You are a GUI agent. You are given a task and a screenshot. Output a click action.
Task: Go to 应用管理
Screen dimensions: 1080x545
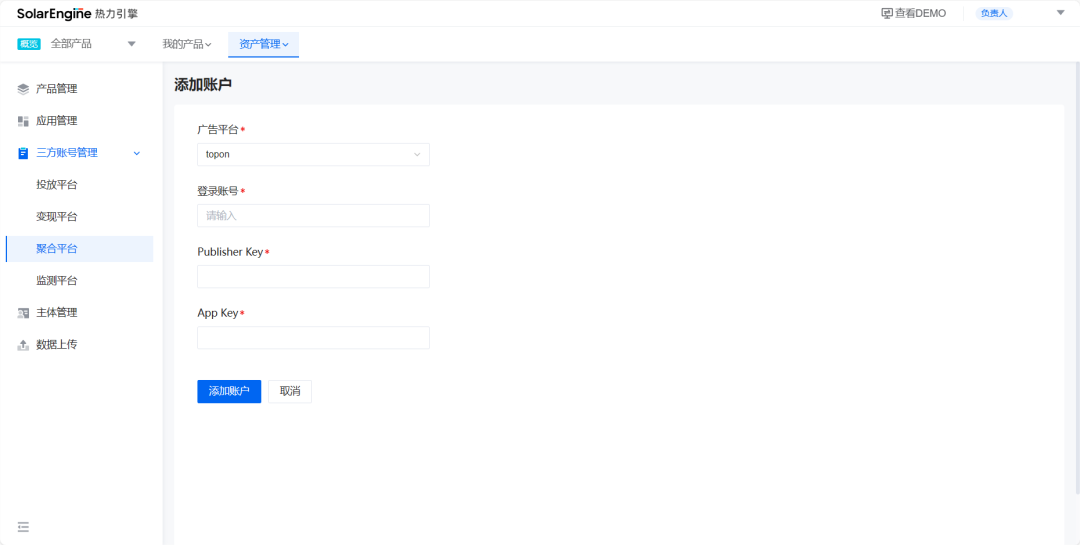click(56, 121)
